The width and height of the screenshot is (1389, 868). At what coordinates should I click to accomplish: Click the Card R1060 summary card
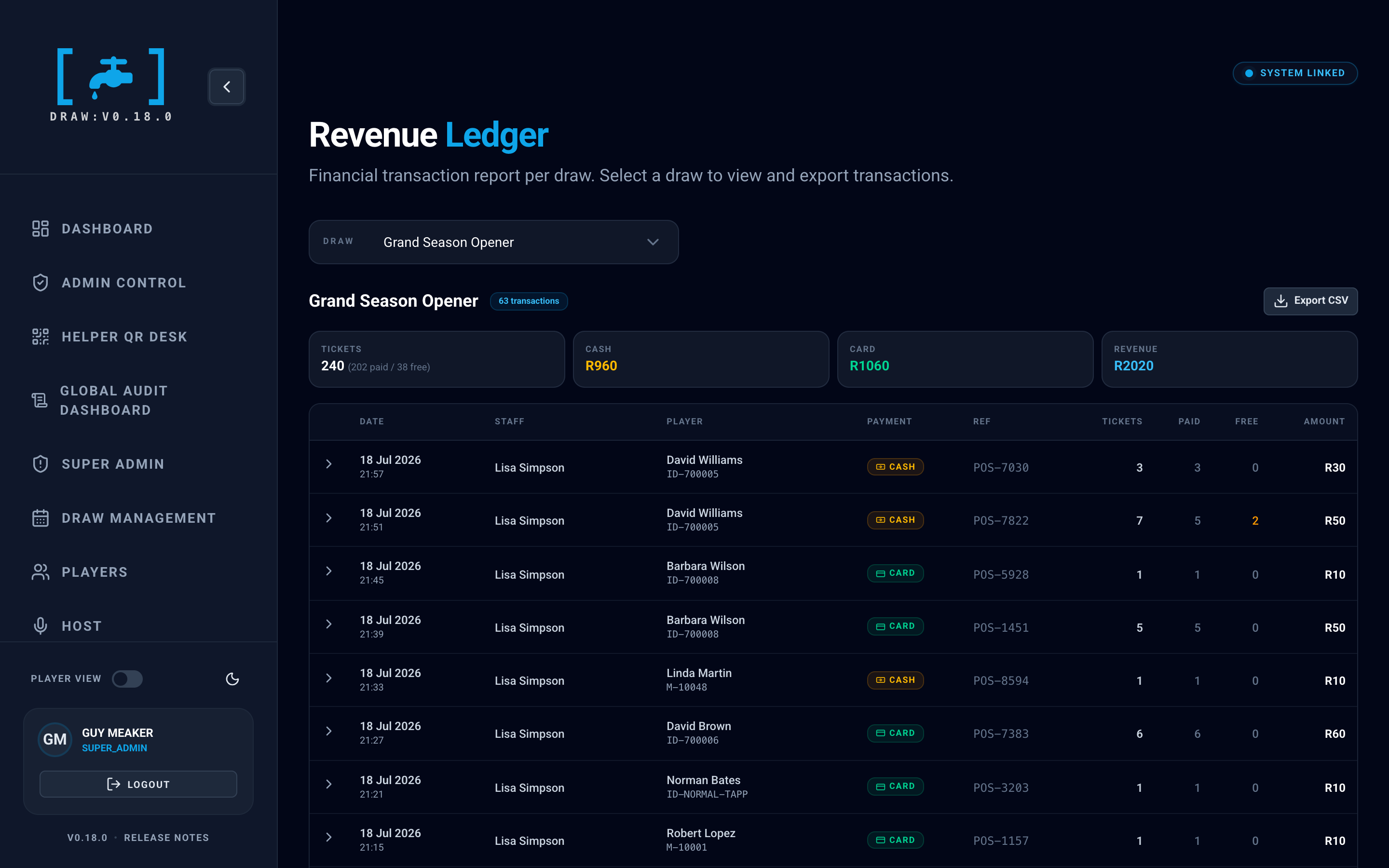click(966, 359)
